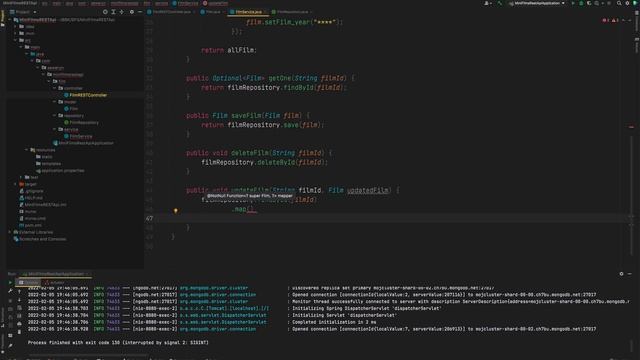Hide the Project tool window with minus icon
This screenshot has height=360, width=640.
(x=140, y=12)
